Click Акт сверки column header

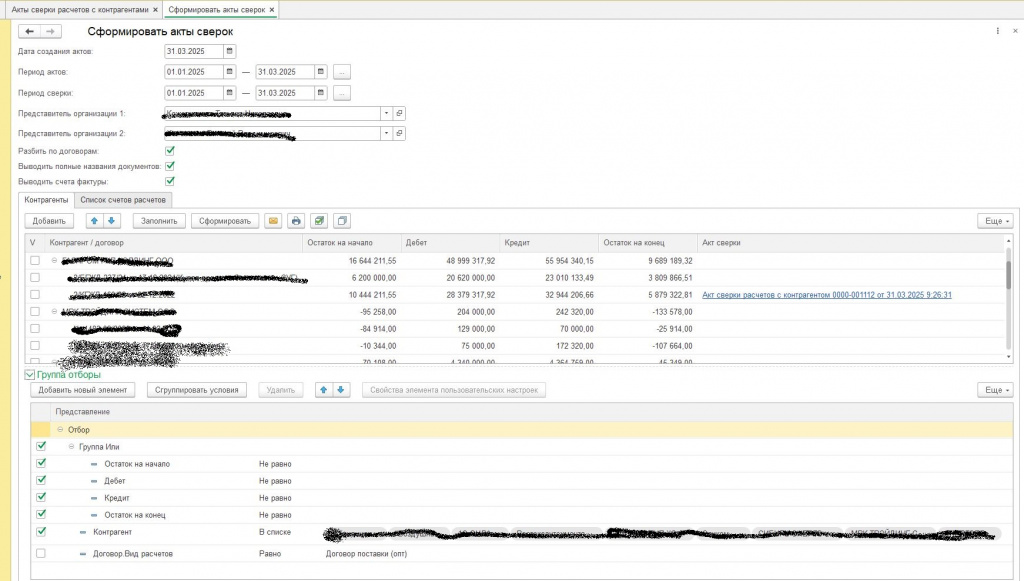click(x=852, y=242)
